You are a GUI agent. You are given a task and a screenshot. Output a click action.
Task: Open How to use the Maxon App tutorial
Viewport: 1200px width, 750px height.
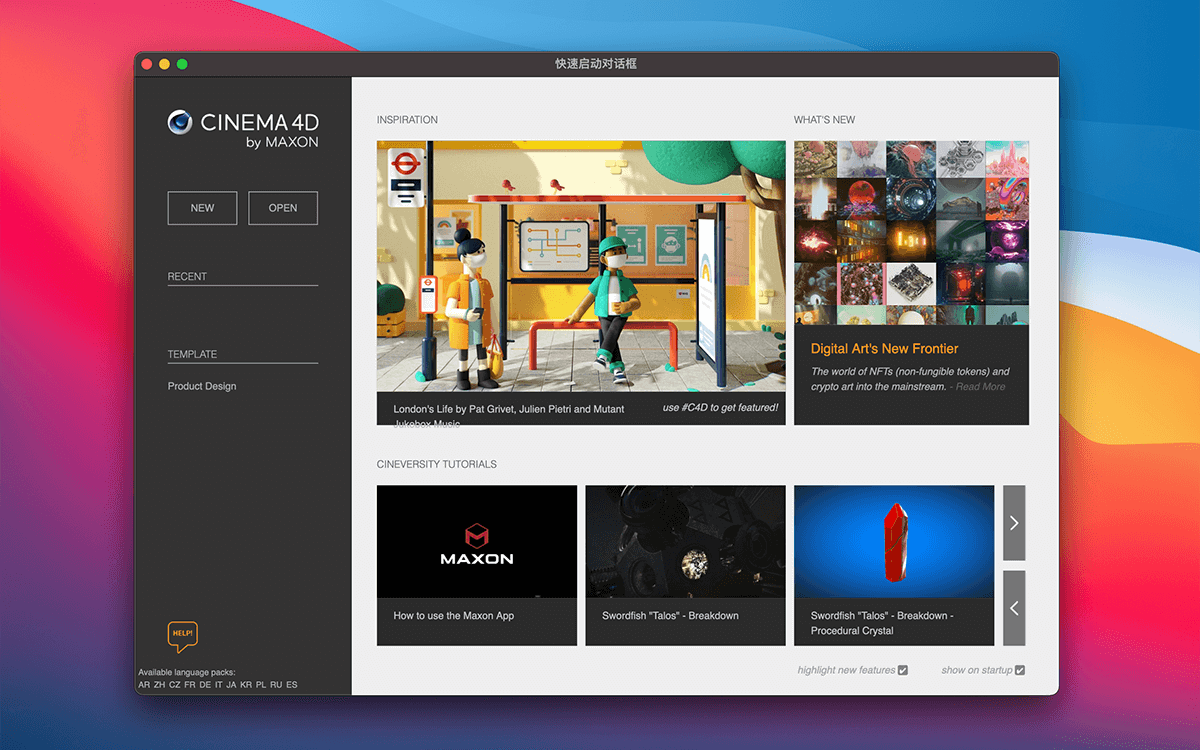point(477,542)
